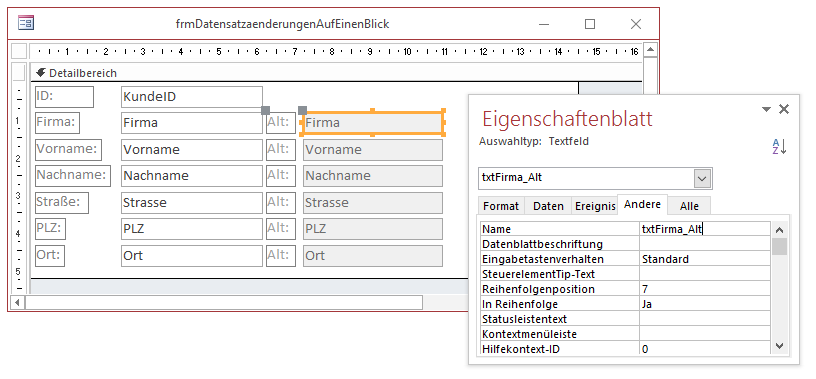
Task: Select the Alt: label next to Strasse
Action: pos(281,203)
